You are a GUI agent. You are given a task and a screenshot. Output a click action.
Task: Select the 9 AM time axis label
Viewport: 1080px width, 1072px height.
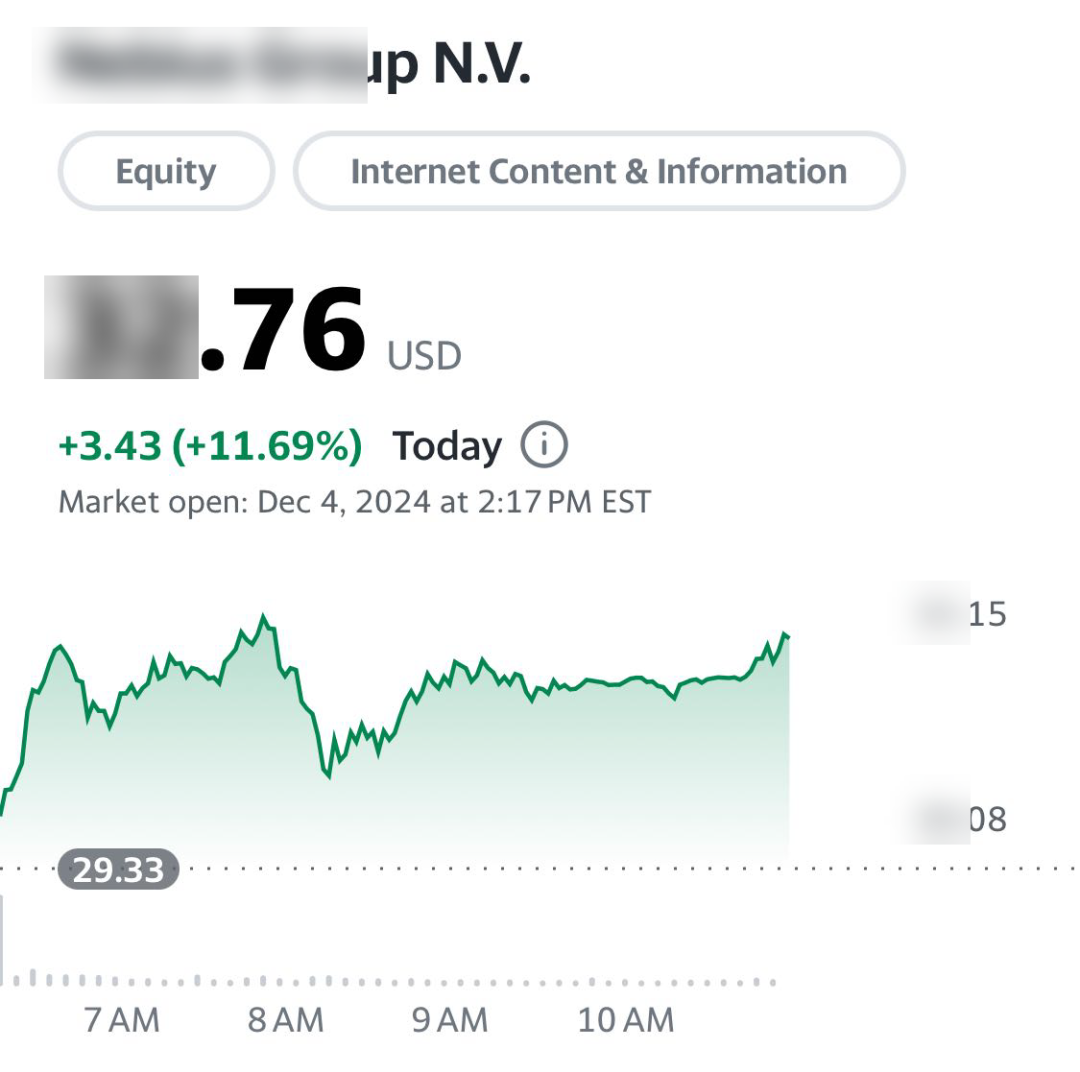pyautogui.click(x=450, y=1020)
